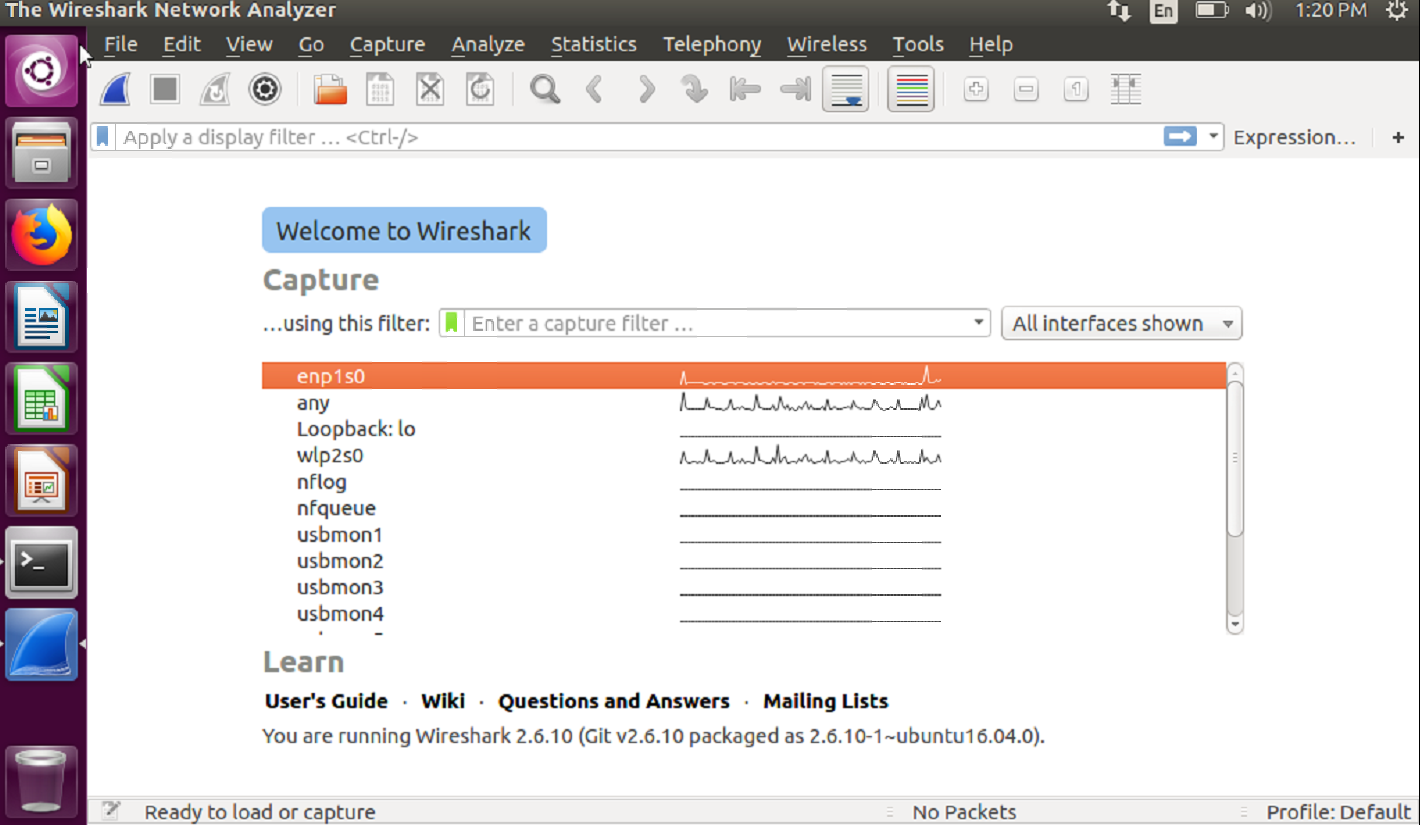Open the Wiki link
Viewport: 1420px width, 825px height.
coord(443,701)
